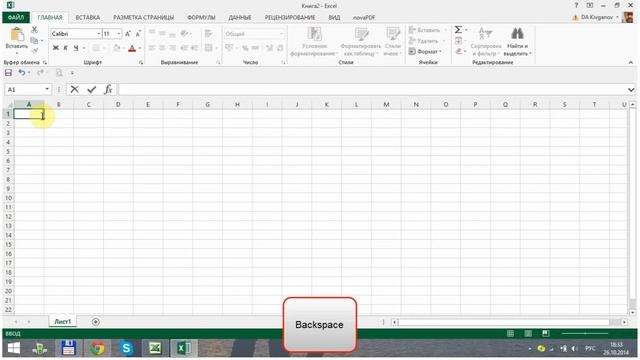Click the Undo arrow icon

(x=22, y=73)
